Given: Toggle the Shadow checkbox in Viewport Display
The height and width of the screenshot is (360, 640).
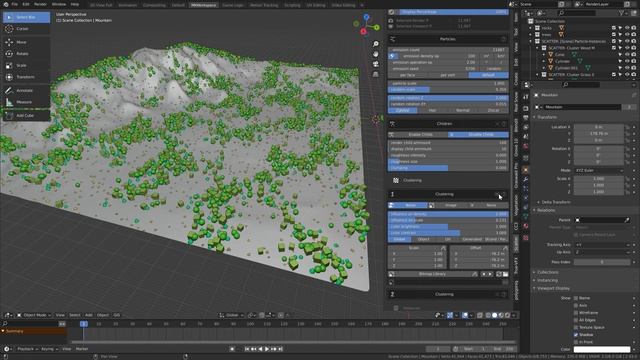Looking at the screenshot, I should (576, 335).
